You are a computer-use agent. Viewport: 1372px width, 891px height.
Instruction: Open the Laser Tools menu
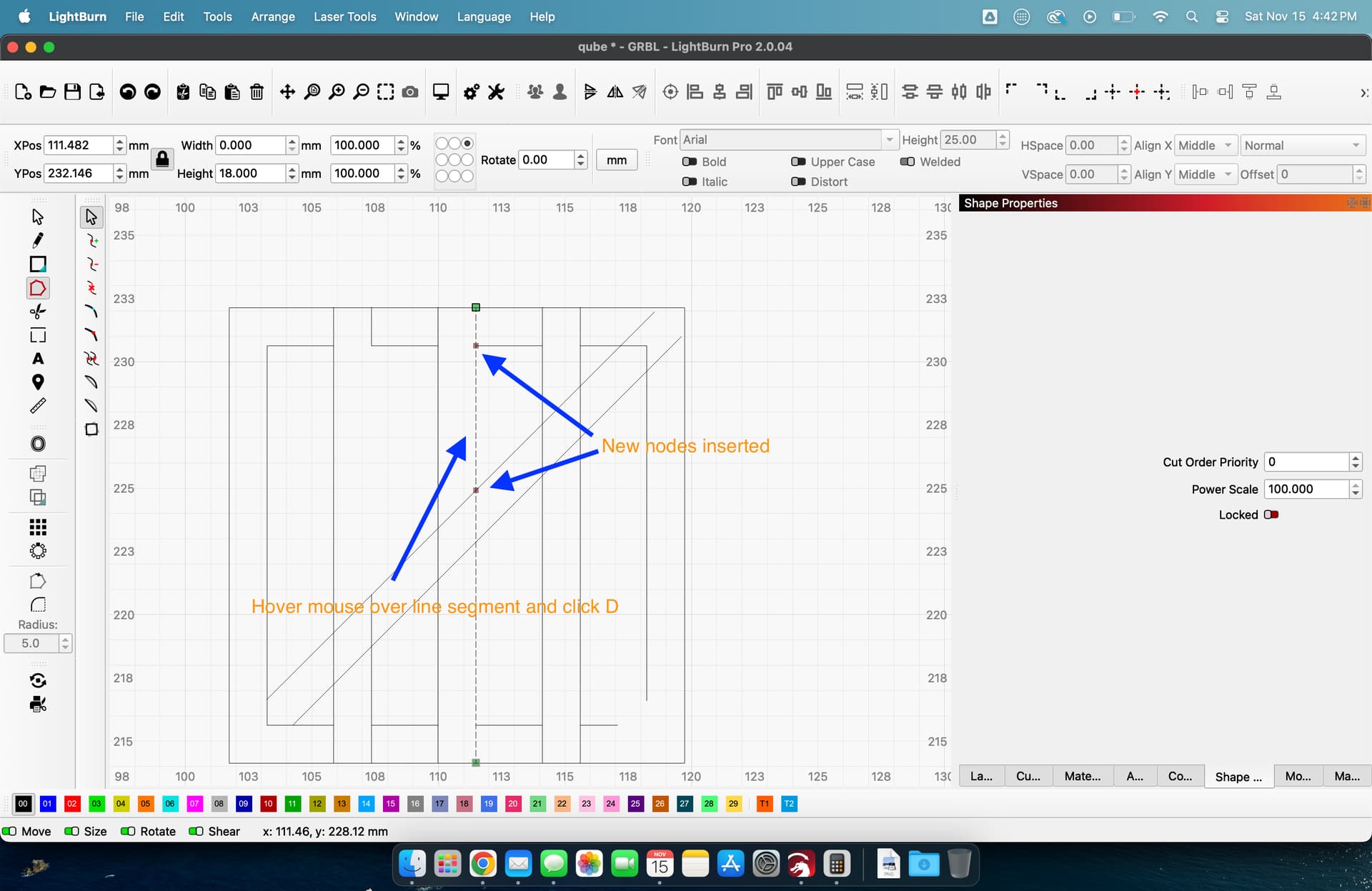point(344,16)
